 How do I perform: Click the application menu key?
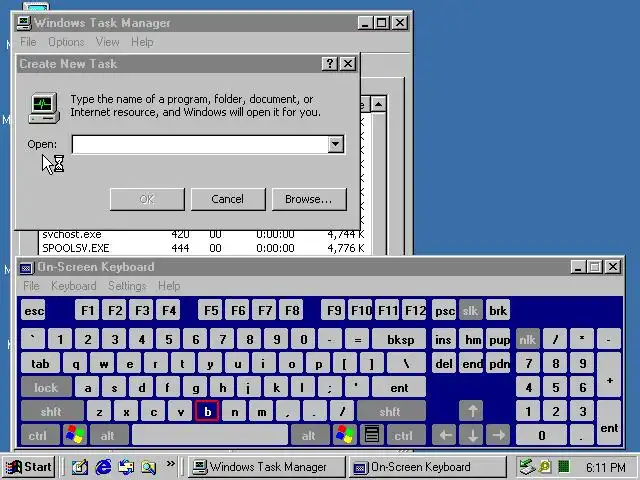pyautogui.click(x=371, y=435)
